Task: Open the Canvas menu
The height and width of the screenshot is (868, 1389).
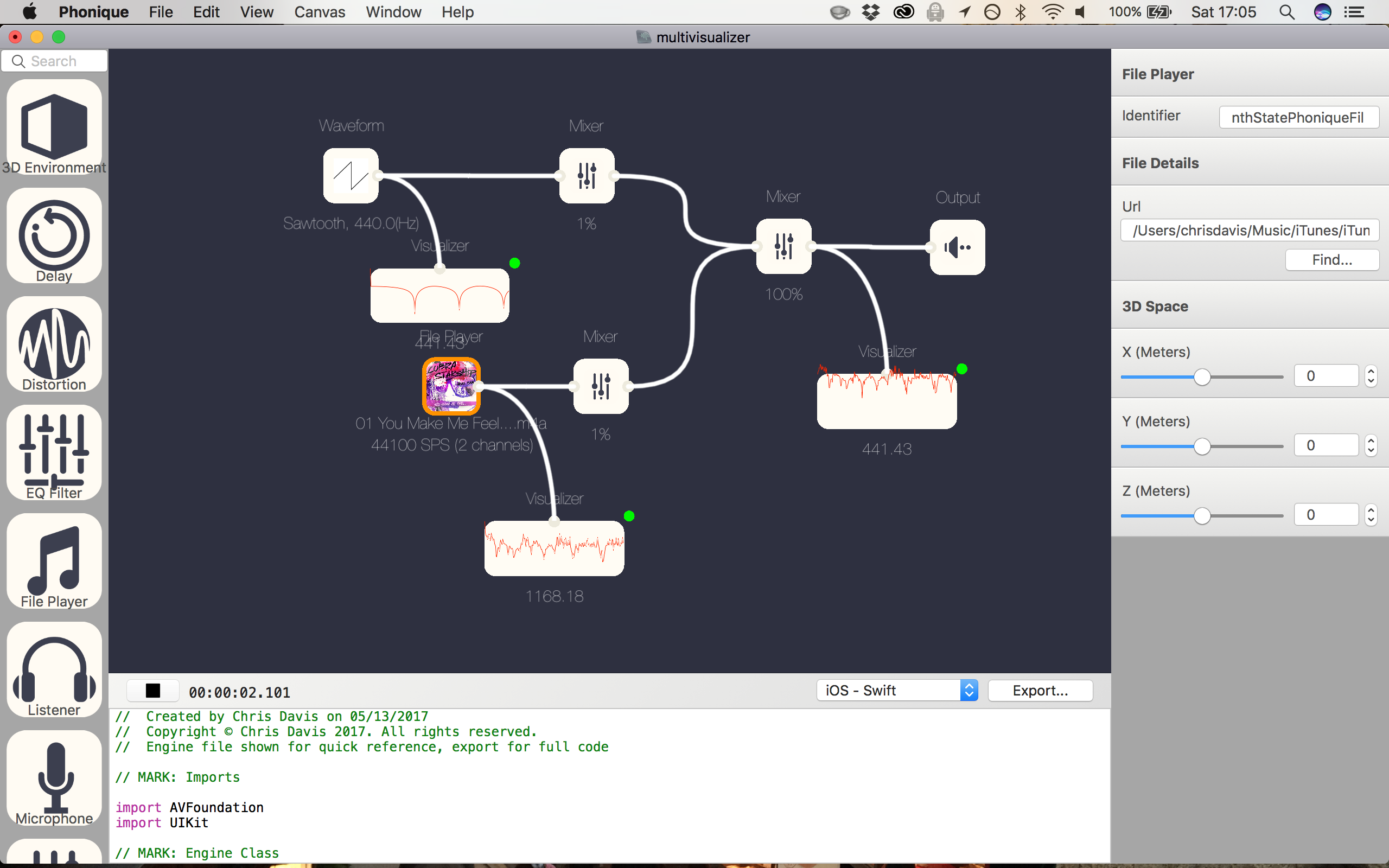Action: click(319, 12)
